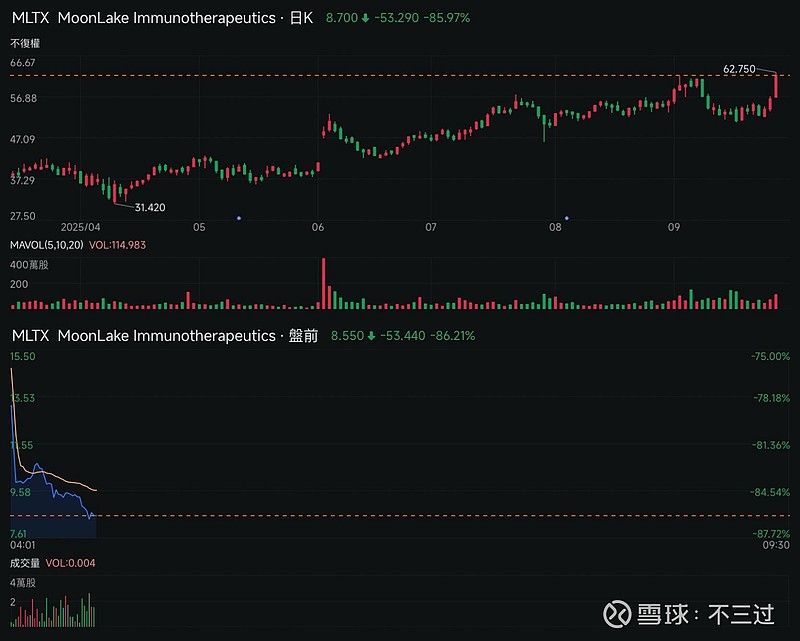Click the green down arrow beside 8.700
The width and height of the screenshot is (800, 641).
(x=365, y=18)
